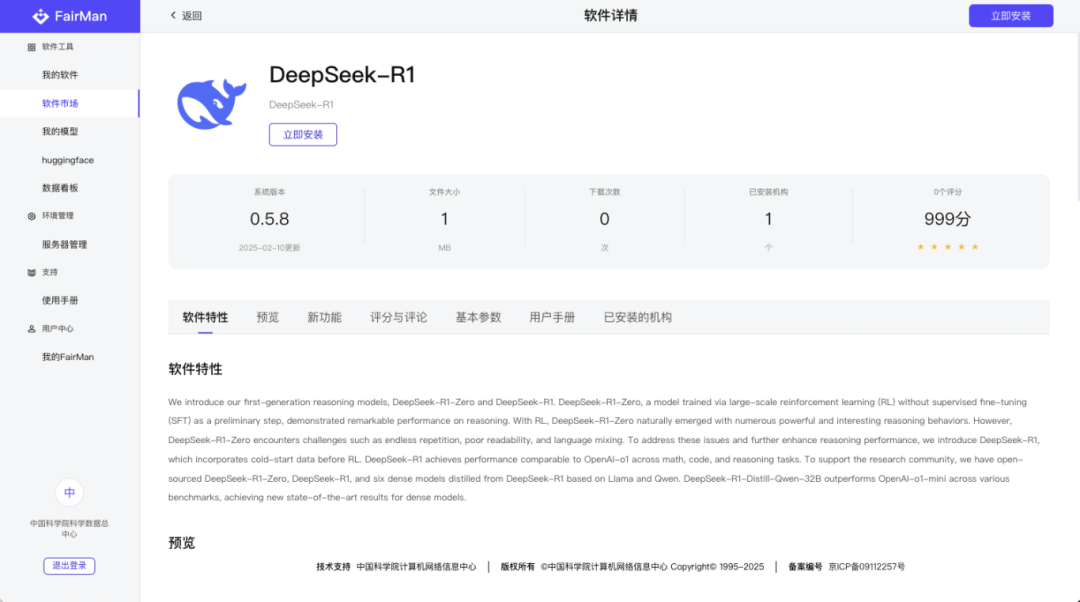1080x602 pixels.
Task: Open 服务器管理 sidebar item
Action: (64, 245)
